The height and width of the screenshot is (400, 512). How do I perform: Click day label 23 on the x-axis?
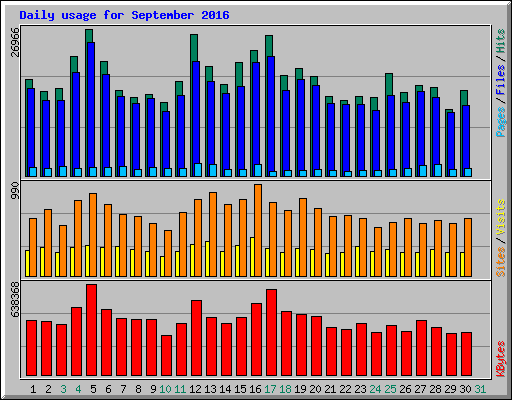[360, 389]
